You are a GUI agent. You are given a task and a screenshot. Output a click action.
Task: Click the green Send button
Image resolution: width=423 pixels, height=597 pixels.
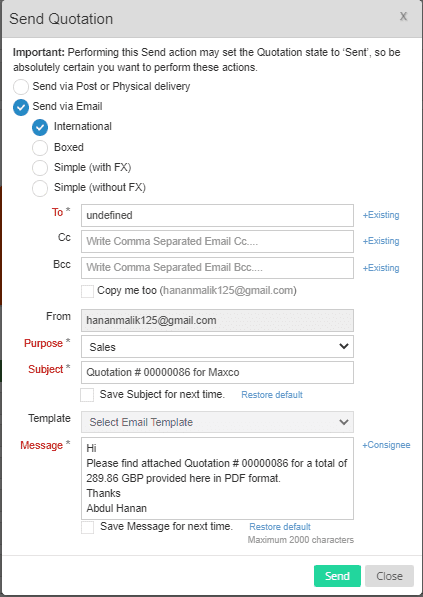pyautogui.click(x=337, y=576)
